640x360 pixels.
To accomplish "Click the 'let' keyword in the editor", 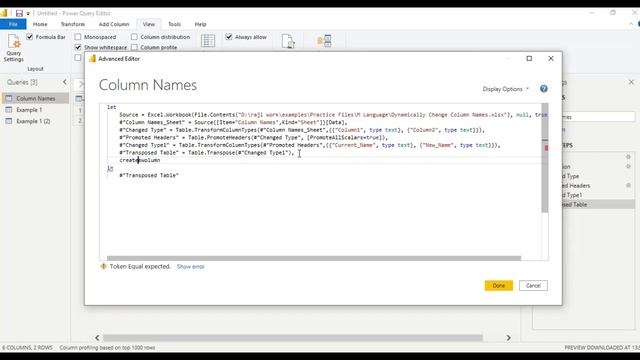I will click(x=111, y=107).
